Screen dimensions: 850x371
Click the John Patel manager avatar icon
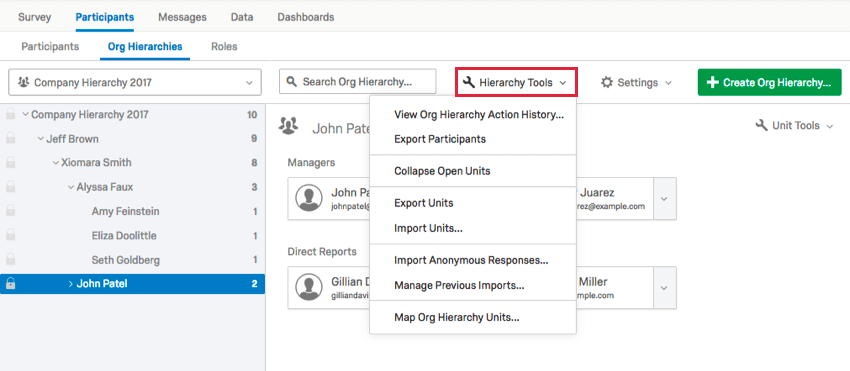click(309, 198)
